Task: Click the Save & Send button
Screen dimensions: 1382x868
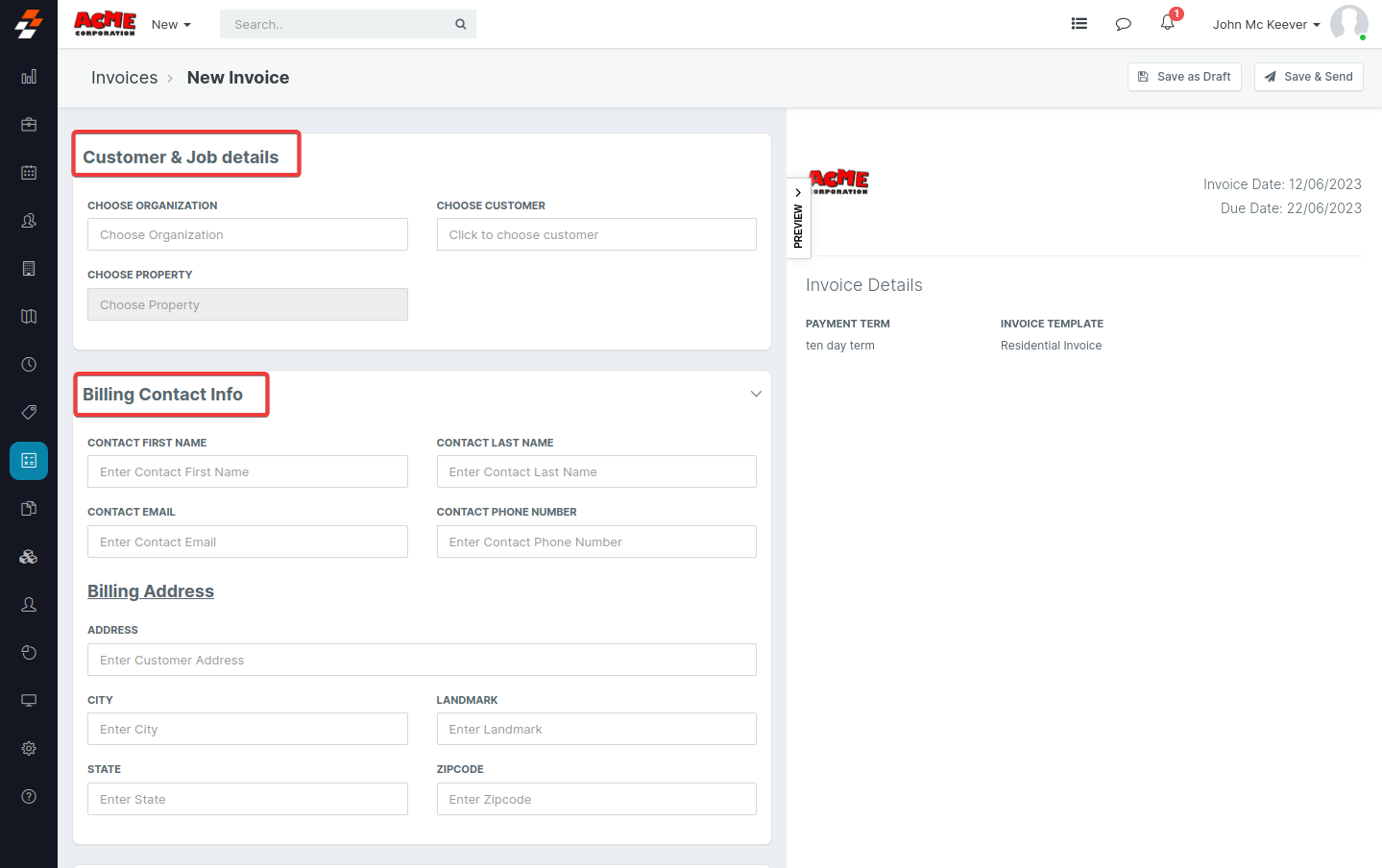Action: [1308, 77]
